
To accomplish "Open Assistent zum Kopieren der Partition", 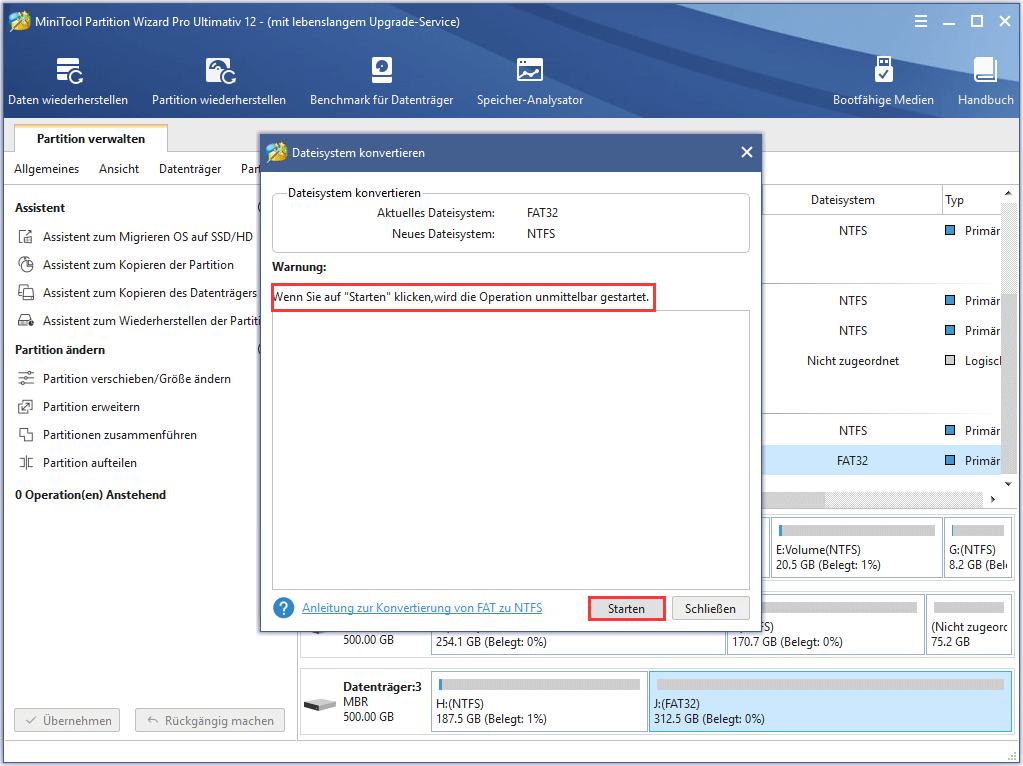I will click(138, 265).
